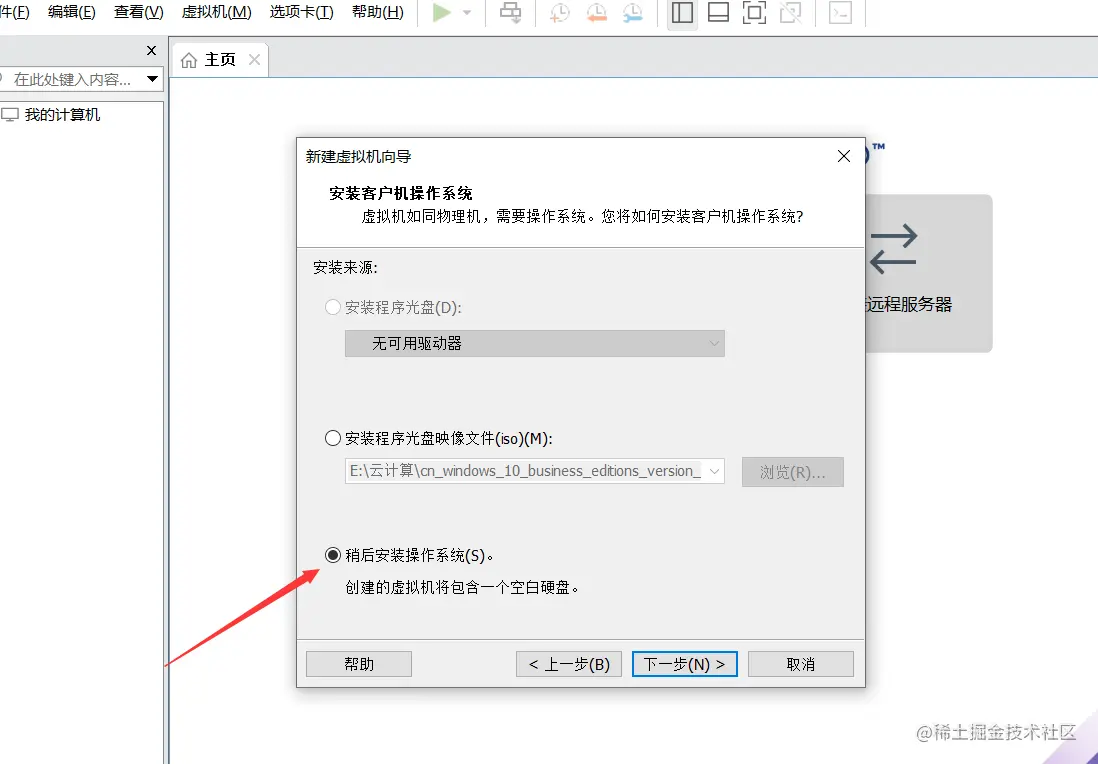Viewport: 1098px width, 764px height.
Task: Click the green power on play icon
Action: pyautogui.click(x=441, y=13)
